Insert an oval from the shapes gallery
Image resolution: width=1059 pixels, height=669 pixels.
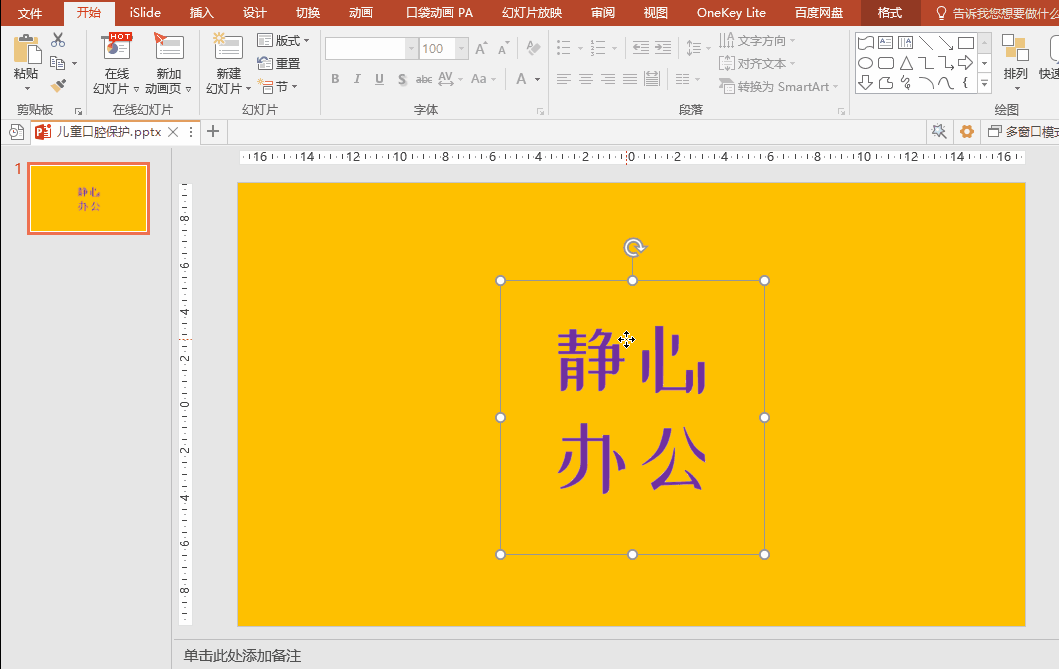866,62
